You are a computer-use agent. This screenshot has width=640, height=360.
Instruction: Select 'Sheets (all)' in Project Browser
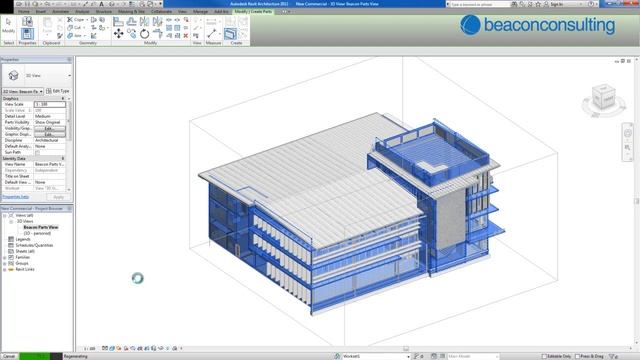(25, 251)
